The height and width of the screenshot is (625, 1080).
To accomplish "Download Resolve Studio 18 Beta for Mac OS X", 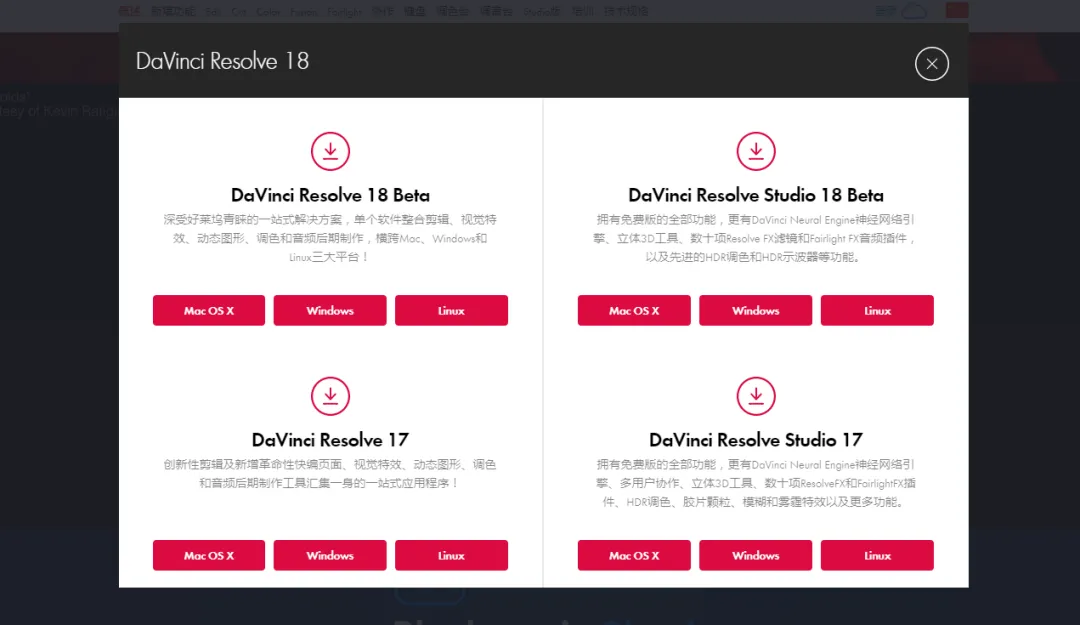I will tap(634, 310).
